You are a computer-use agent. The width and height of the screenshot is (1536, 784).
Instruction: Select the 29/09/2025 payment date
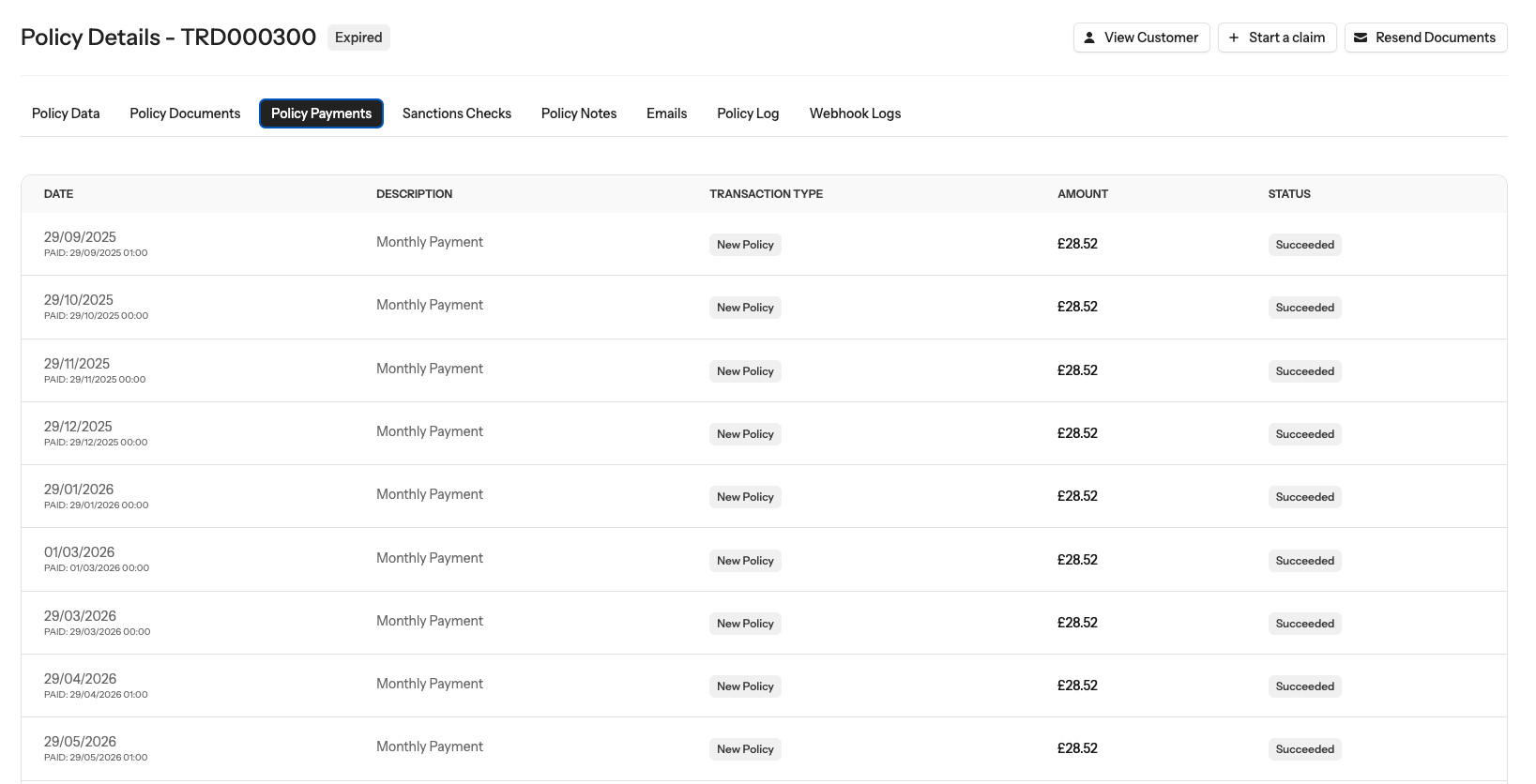pos(80,237)
